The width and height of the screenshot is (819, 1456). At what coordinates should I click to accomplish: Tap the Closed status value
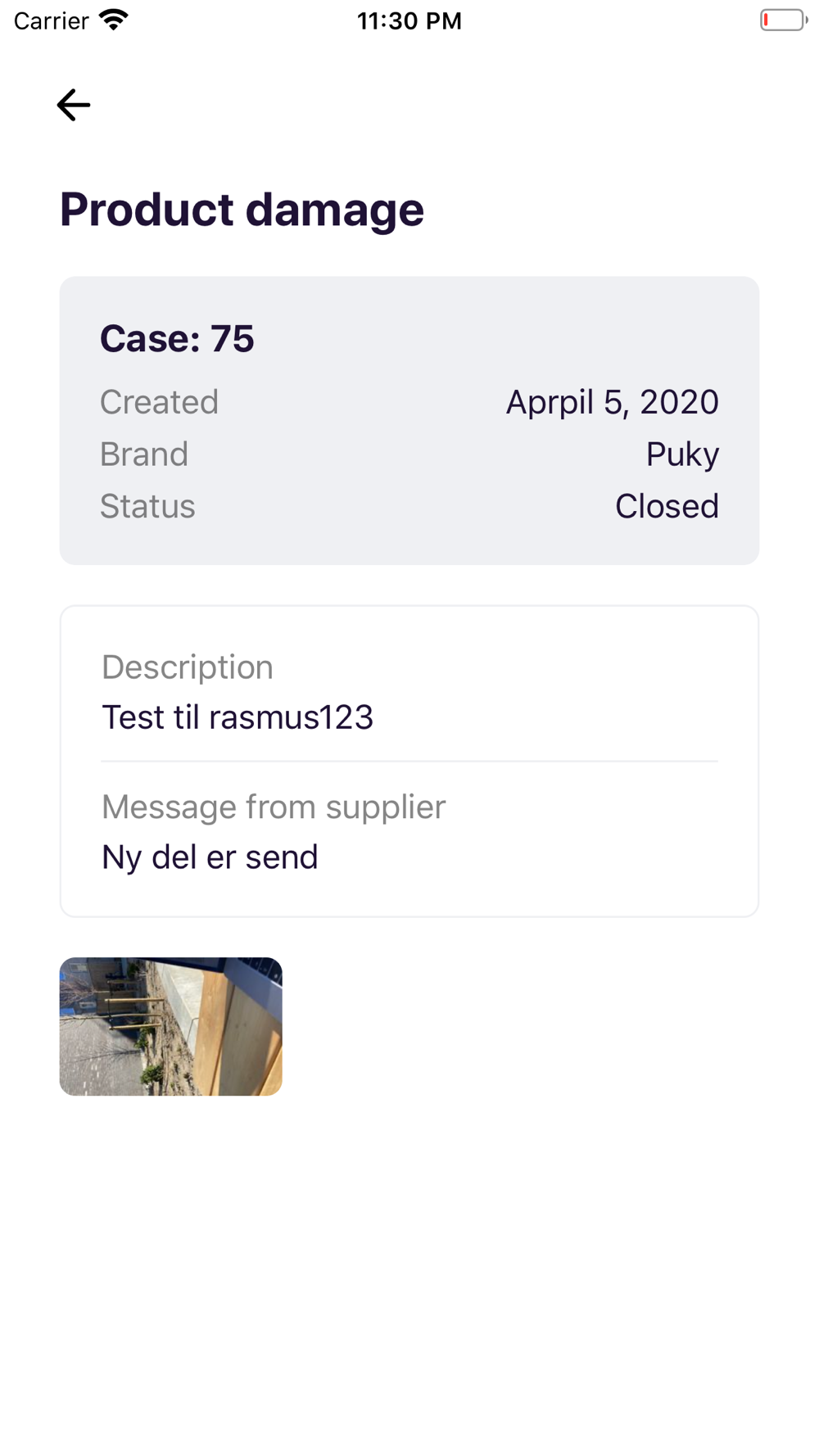tap(667, 506)
